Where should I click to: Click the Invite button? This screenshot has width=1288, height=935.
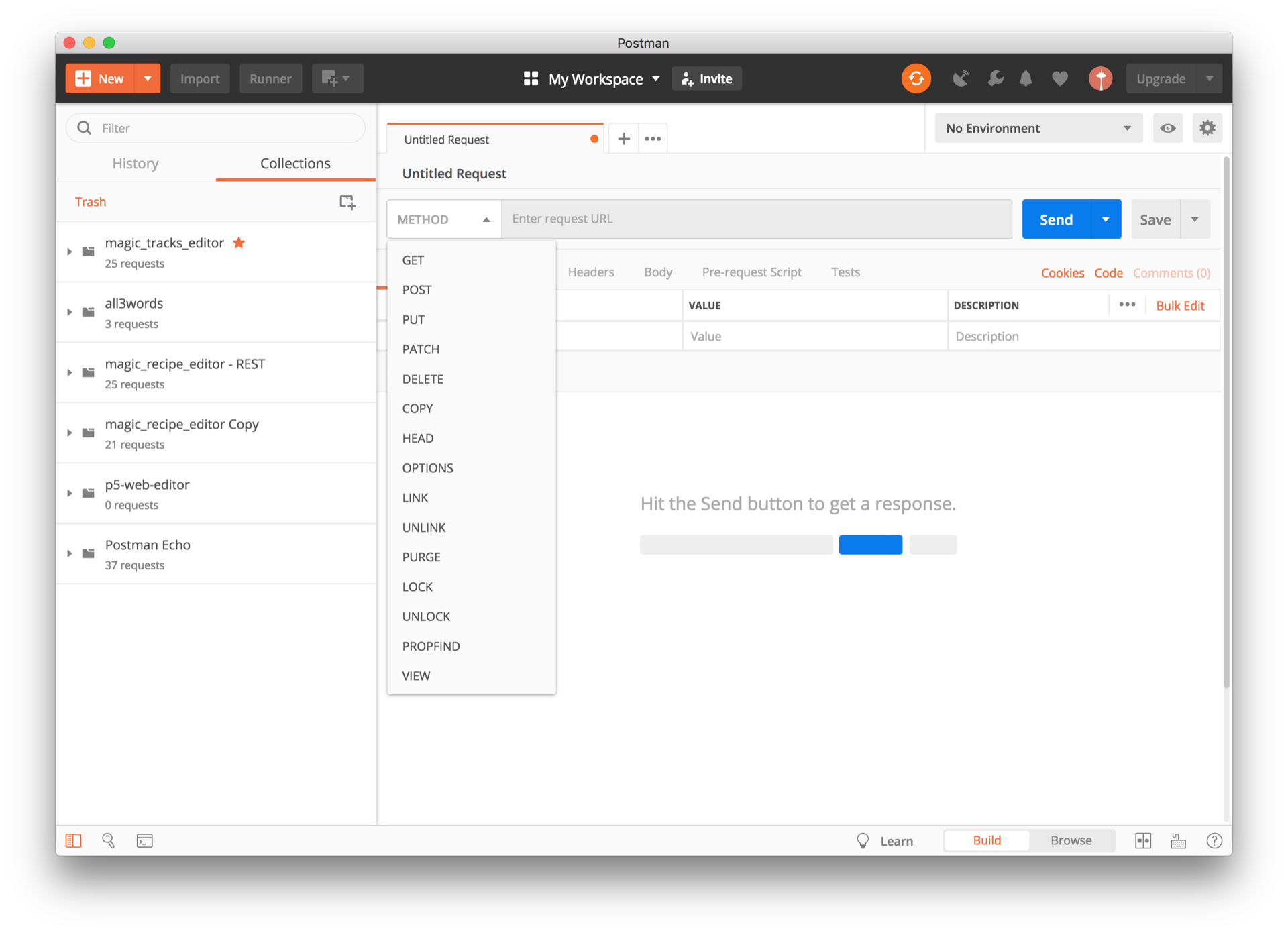707,78
